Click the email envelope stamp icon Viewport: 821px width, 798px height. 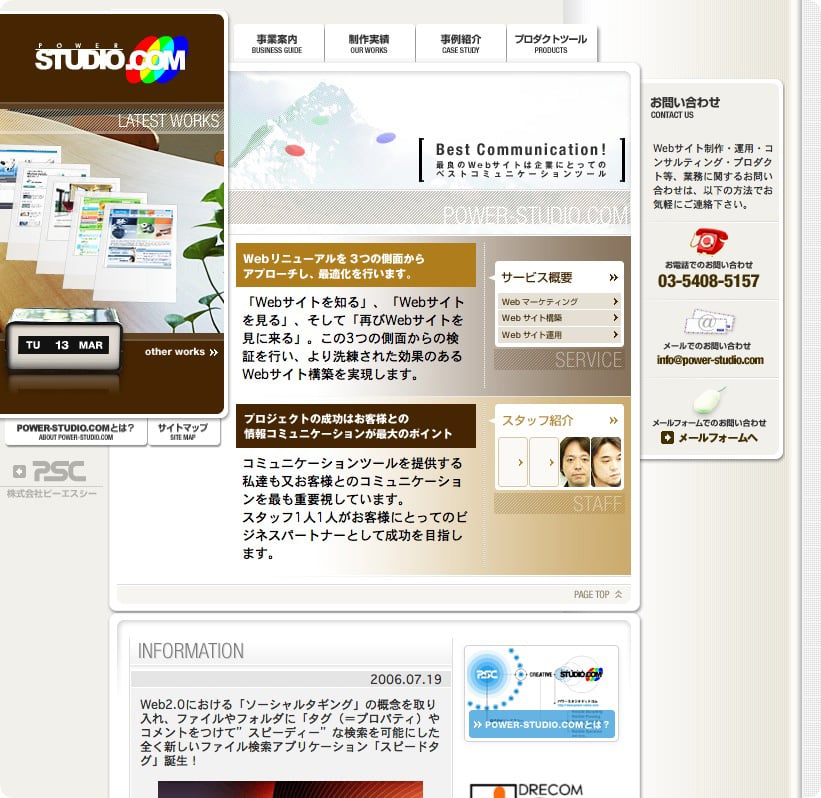coord(709,322)
